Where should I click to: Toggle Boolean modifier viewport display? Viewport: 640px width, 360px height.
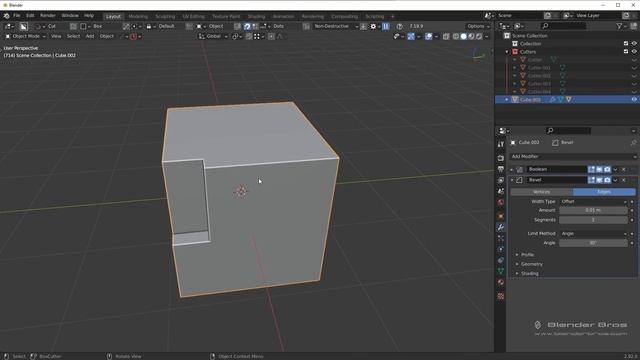[599, 169]
